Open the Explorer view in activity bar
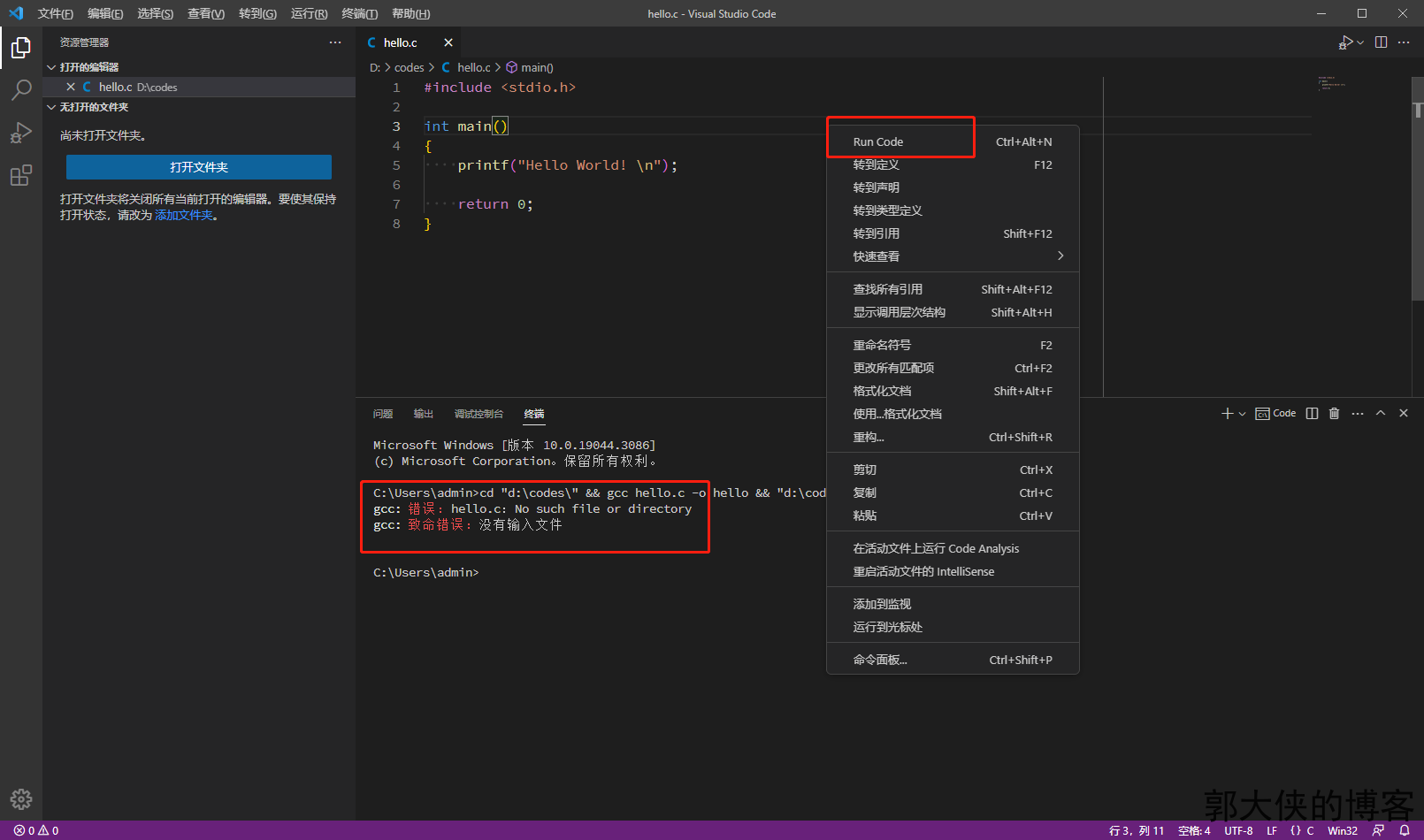 point(21,48)
